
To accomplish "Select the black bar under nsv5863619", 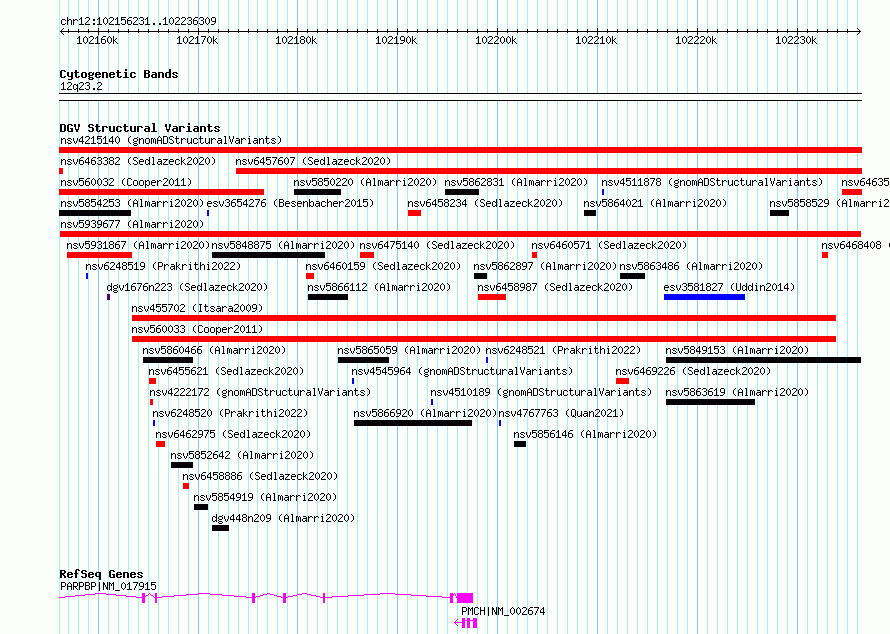I will [x=710, y=402].
